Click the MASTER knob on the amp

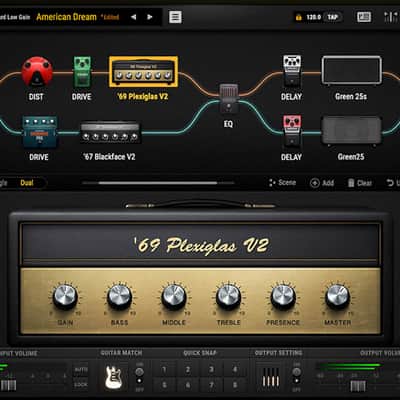point(337,296)
